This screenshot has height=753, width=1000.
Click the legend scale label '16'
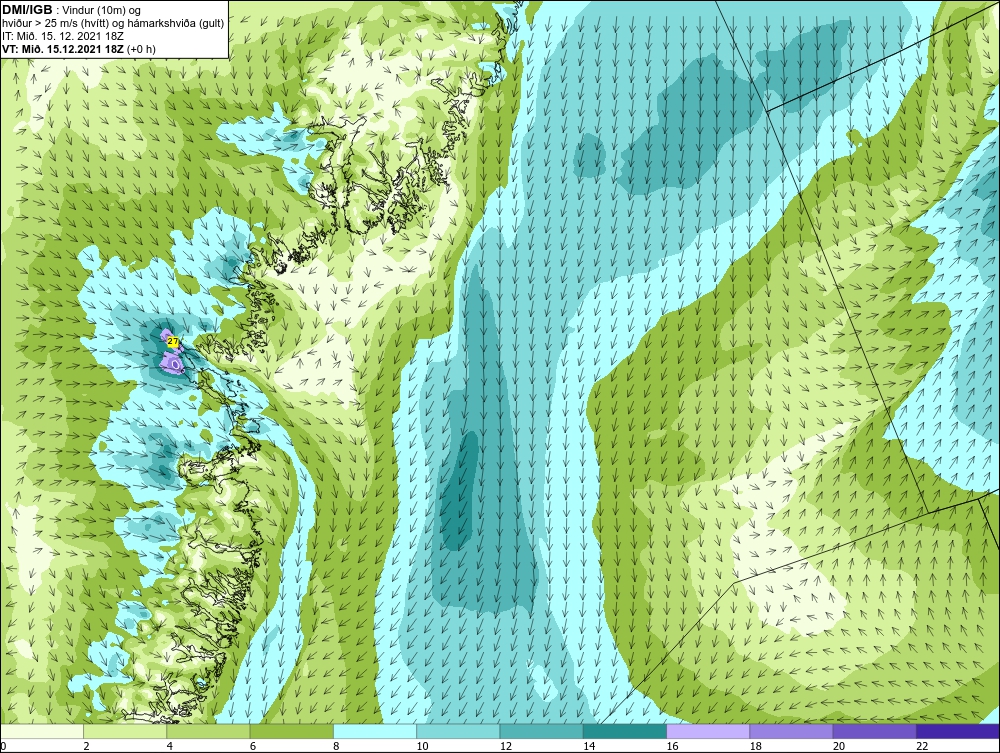(672, 747)
